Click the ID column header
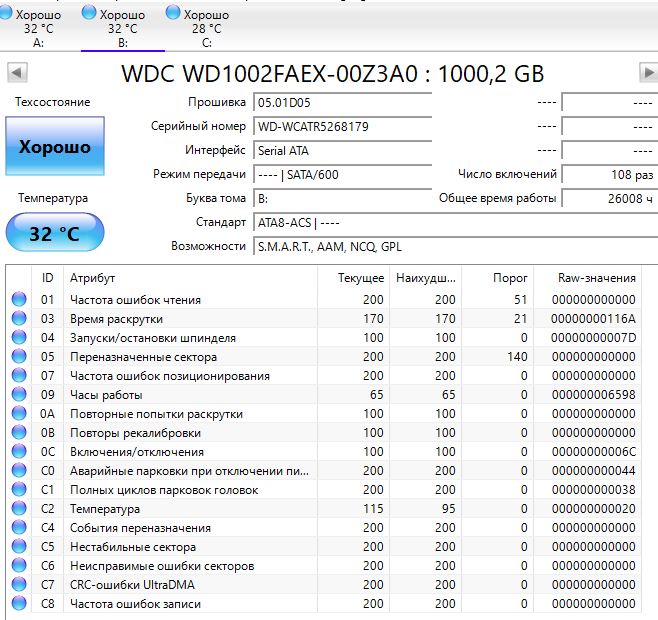The width and height of the screenshot is (658, 620). coord(47,278)
